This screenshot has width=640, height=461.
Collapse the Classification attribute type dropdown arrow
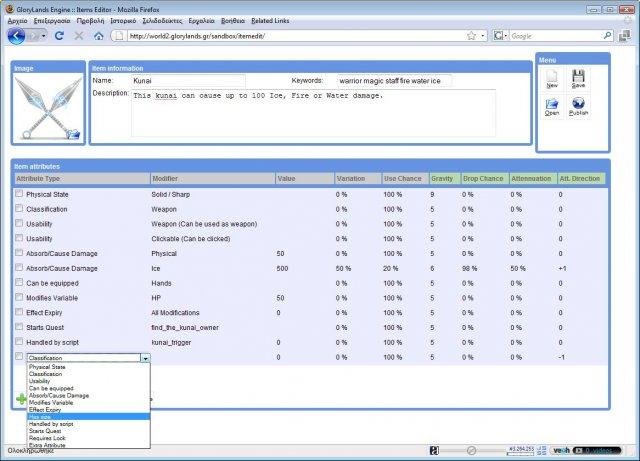click(145, 357)
